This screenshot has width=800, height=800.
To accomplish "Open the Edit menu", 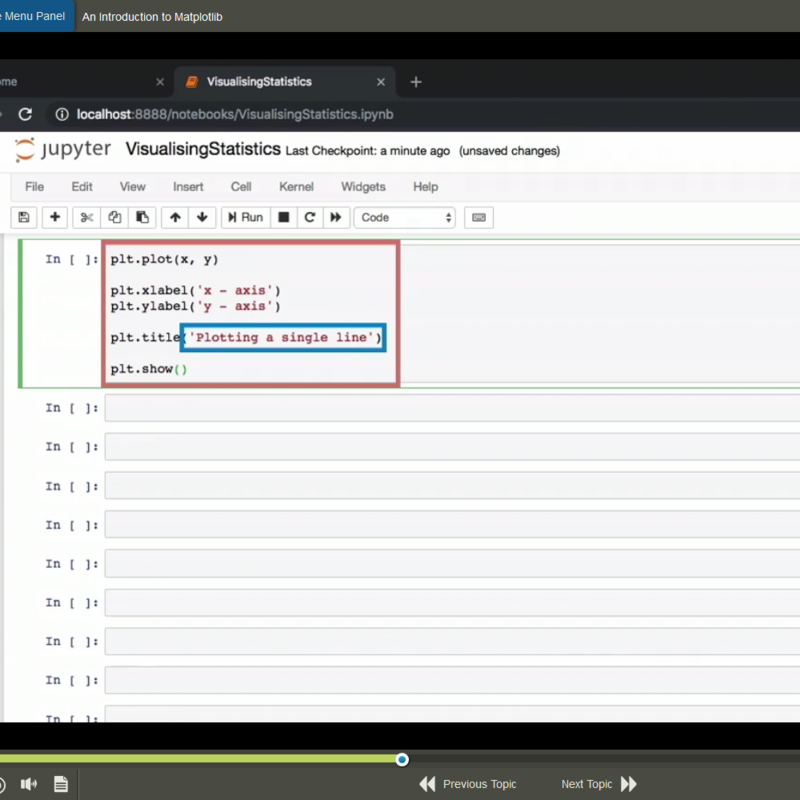I will point(82,187).
